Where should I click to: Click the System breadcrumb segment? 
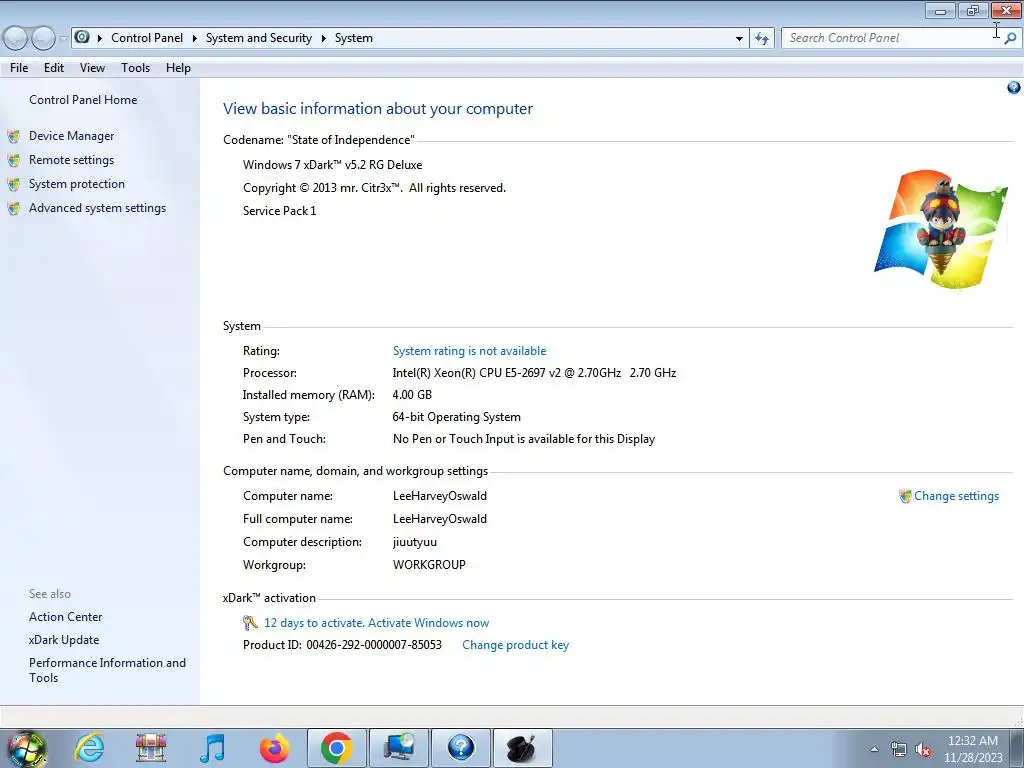point(354,38)
